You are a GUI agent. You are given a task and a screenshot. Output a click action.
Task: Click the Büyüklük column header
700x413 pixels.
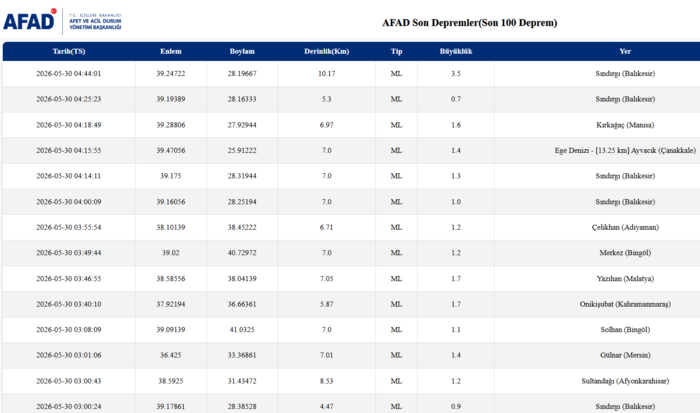click(456, 51)
